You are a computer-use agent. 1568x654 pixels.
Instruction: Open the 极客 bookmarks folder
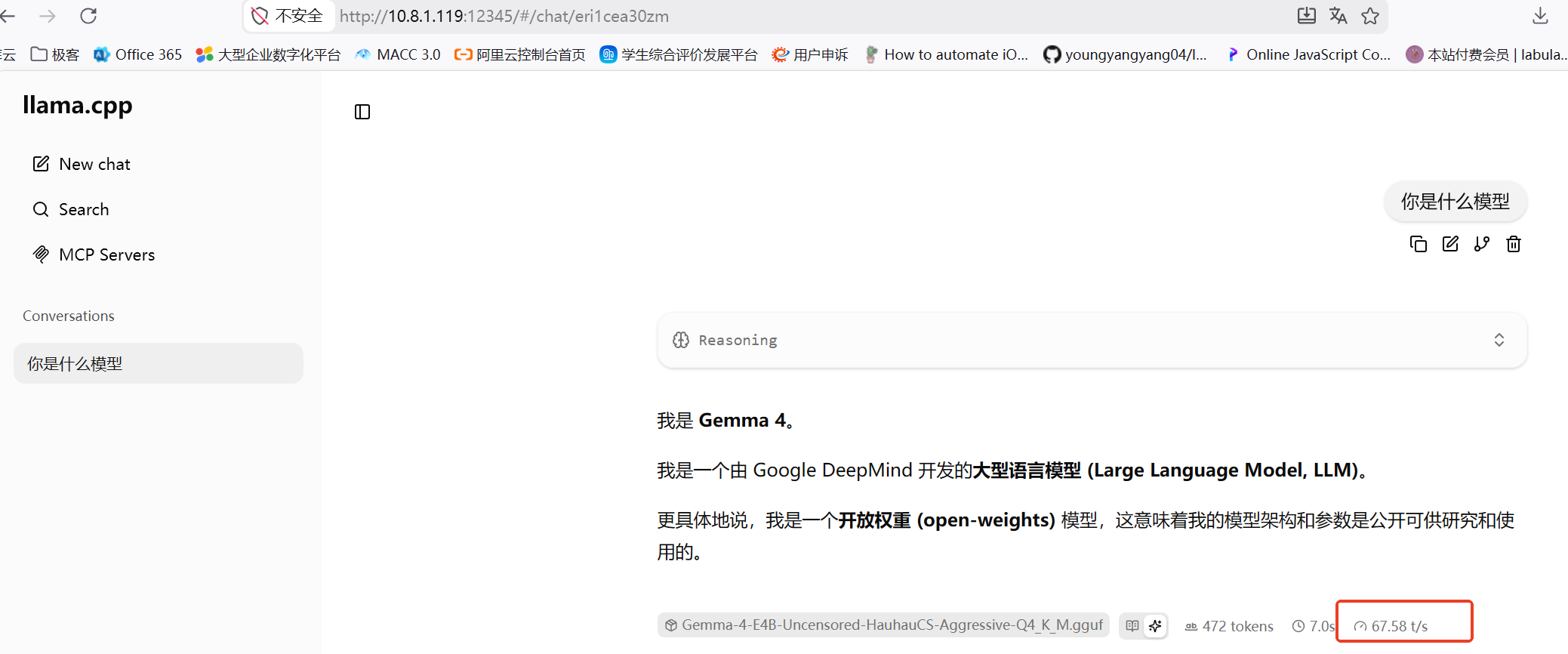55,54
